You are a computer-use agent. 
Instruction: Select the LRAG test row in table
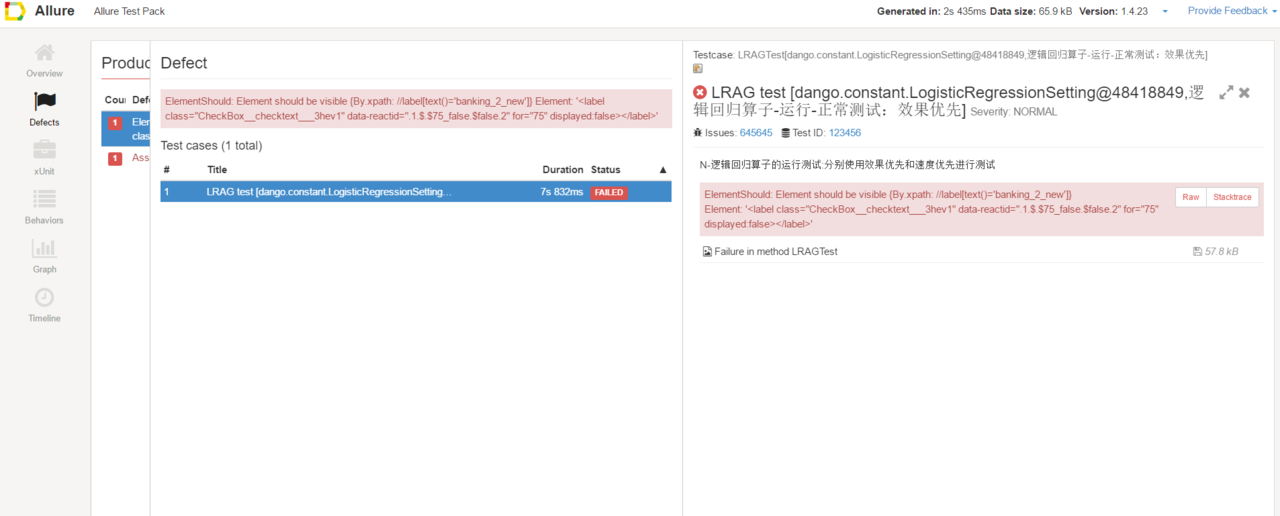(416, 192)
